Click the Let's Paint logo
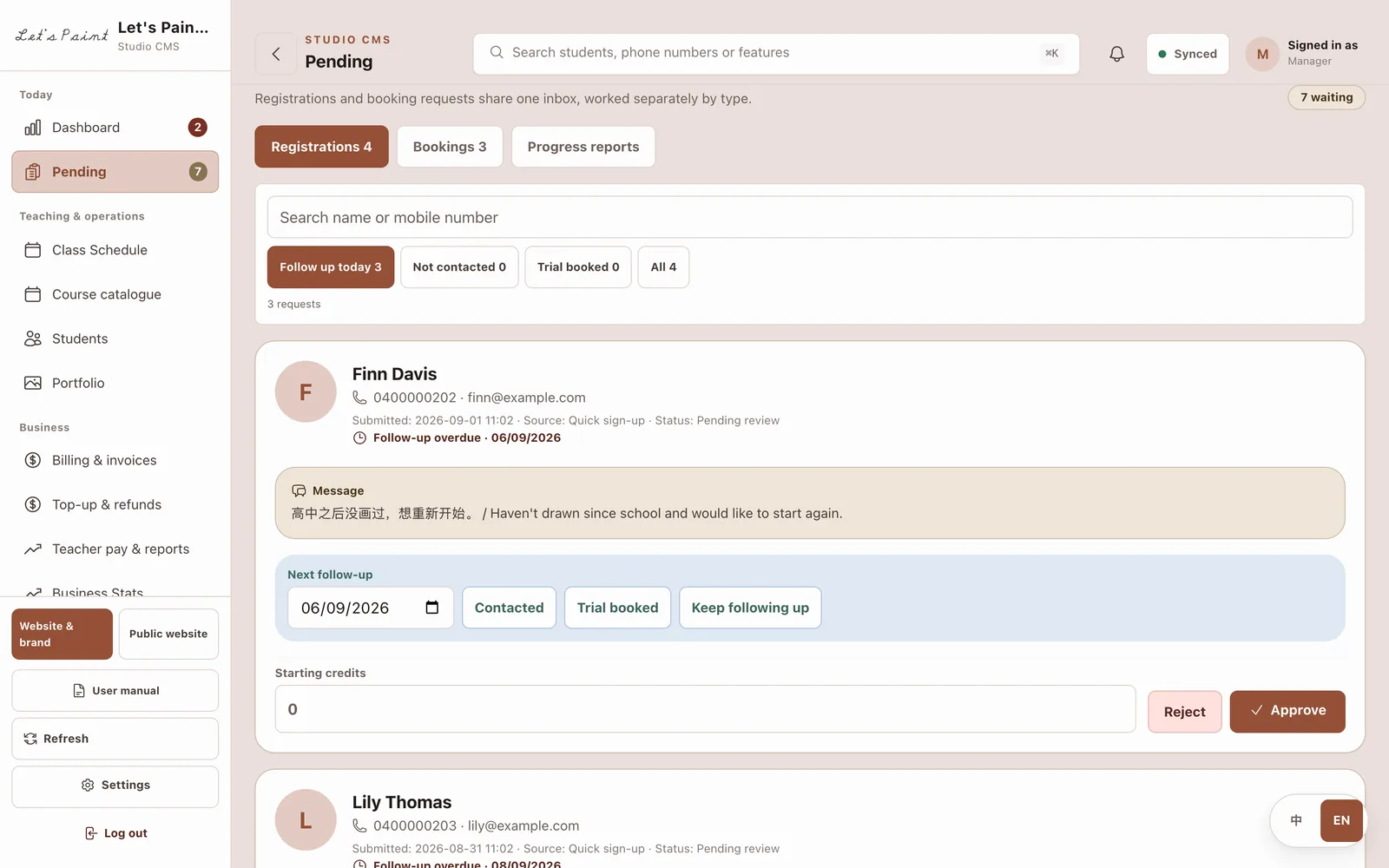 coord(62,36)
